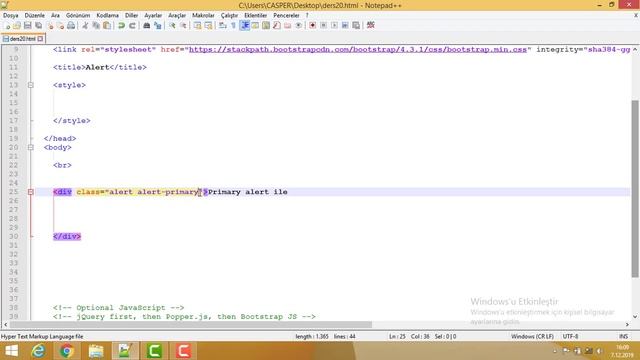Open Find with the binoculars icon
Image resolution: width=640 pixels, height=360 pixels.
coord(147,25)
